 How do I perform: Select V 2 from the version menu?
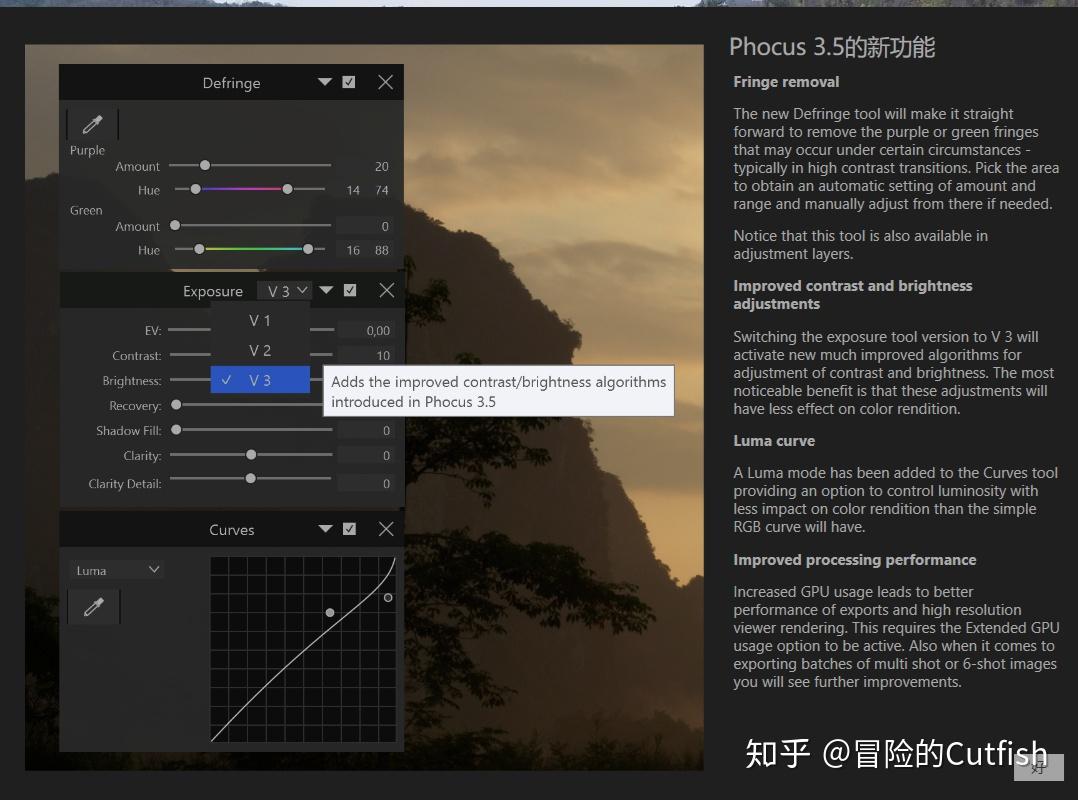coord(260,350)
